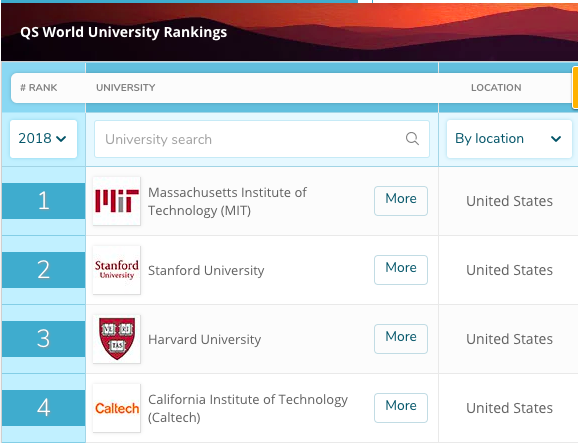
Task: Expand the By location dropdown
Action: 509,139
